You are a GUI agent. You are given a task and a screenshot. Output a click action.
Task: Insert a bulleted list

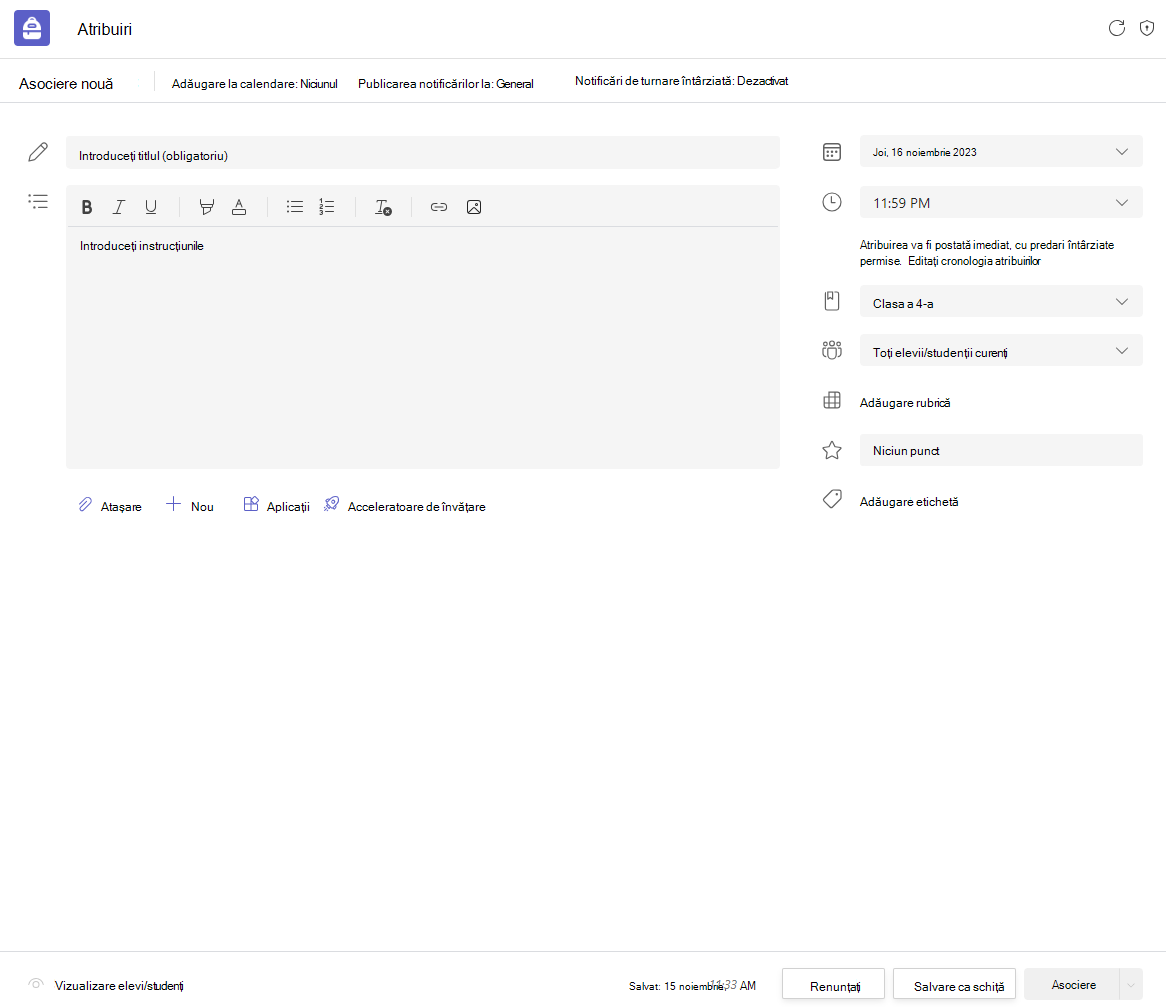294,207
